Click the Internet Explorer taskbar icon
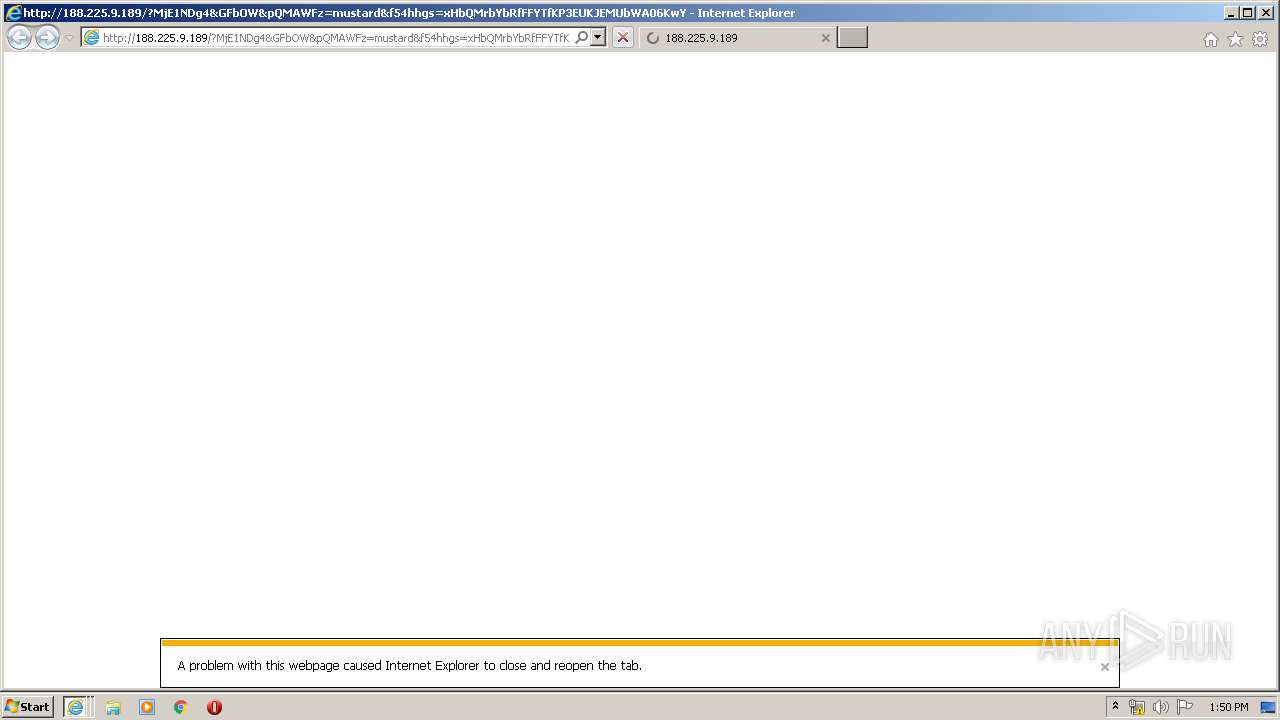 76,707
